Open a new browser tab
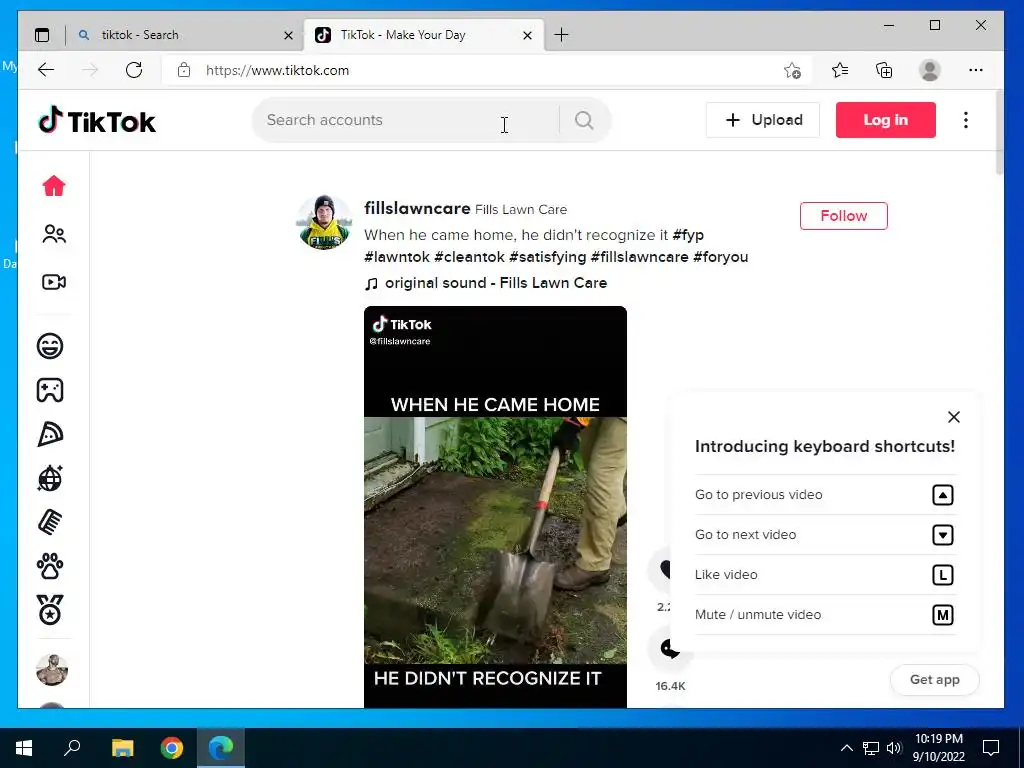This screenshot has width=1024, height=768. pos(561,35)
